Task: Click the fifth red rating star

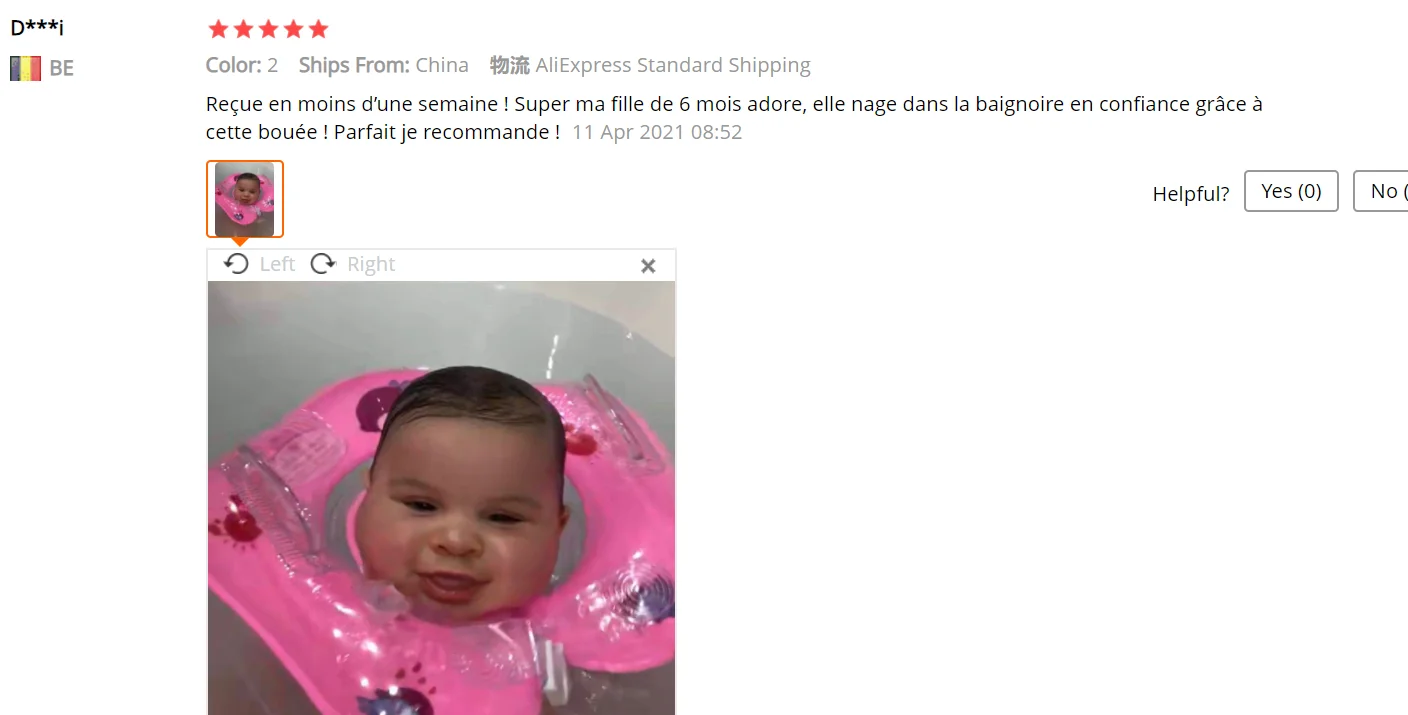Action: point(318,29)
